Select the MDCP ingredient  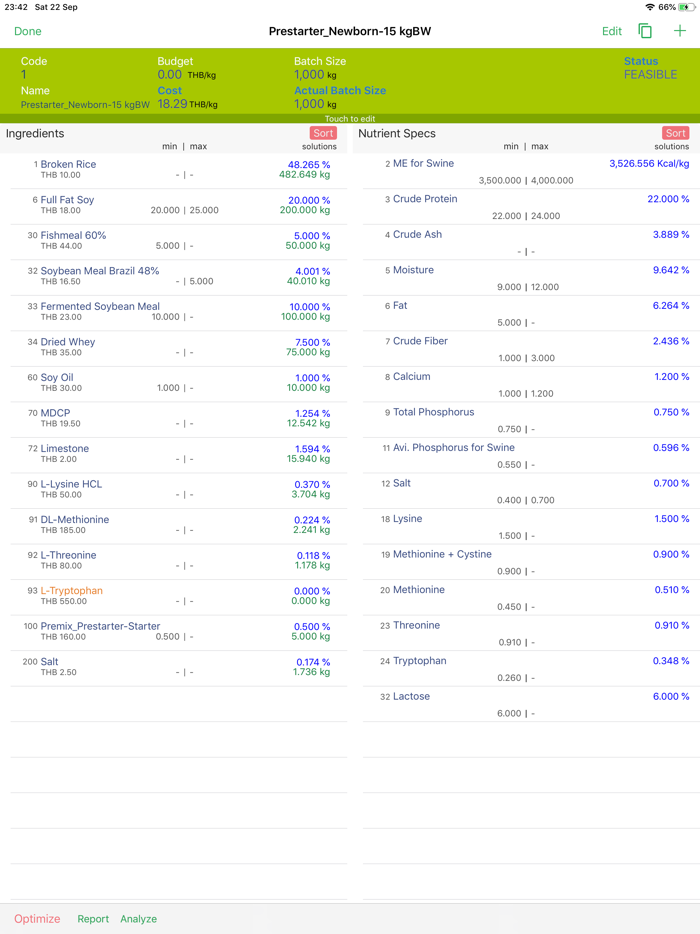point(179,419)
